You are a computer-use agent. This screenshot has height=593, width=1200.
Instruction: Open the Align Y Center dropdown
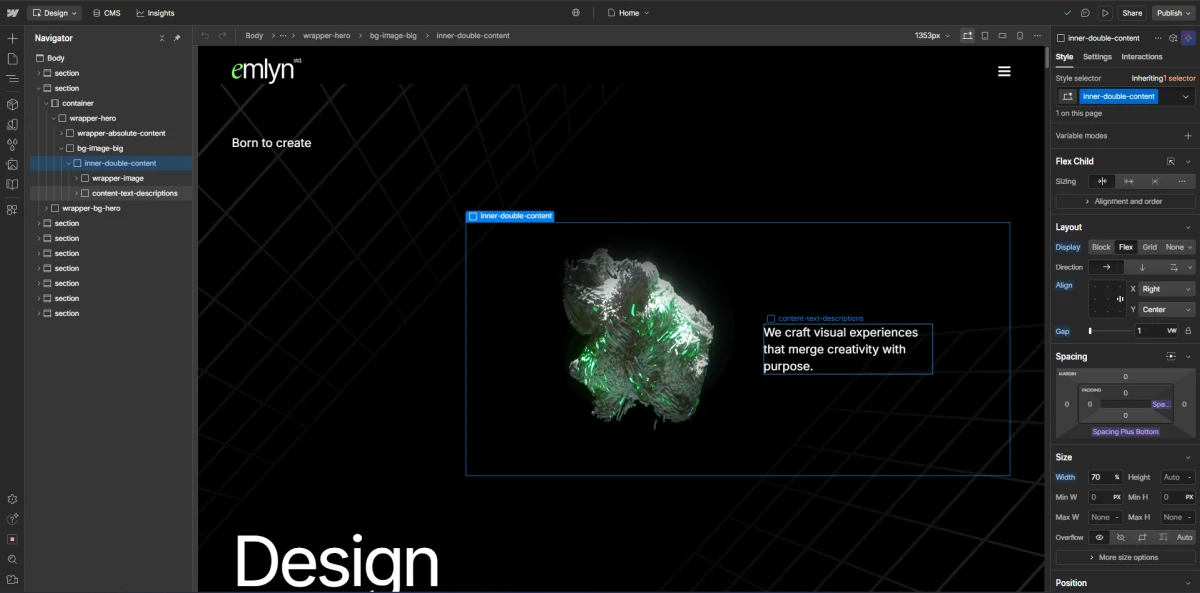1167,310
